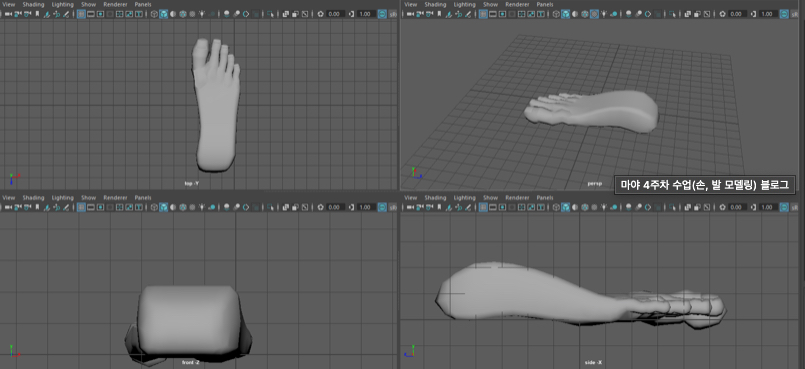Click Motion Blur icon in top panel
The image size is (805, 369).
(x=236, y=14)
